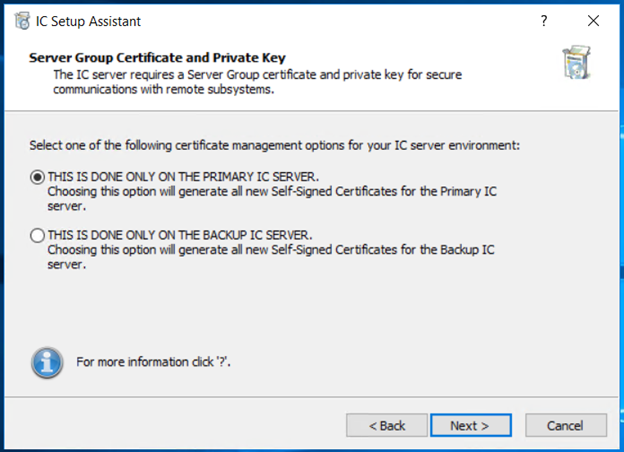Cancel the IC Setup Assistant

[564, 425]
